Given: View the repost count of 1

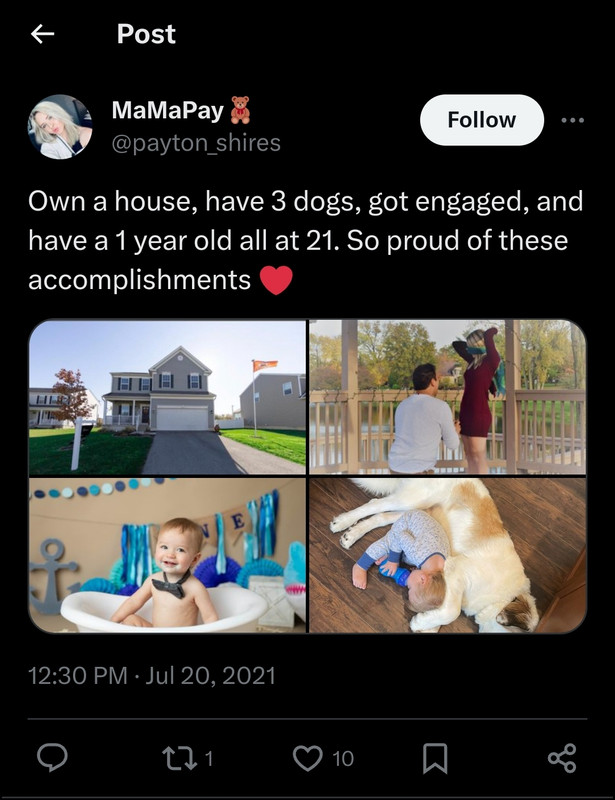Looking at the screenshot, I should (x=208, y=758).
